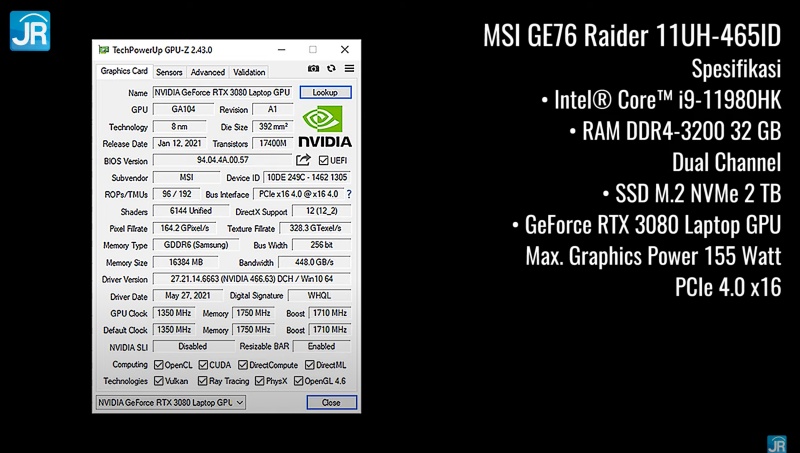
Task: Minimize the GPU-Z window
Action: click(x=282, y=49)
